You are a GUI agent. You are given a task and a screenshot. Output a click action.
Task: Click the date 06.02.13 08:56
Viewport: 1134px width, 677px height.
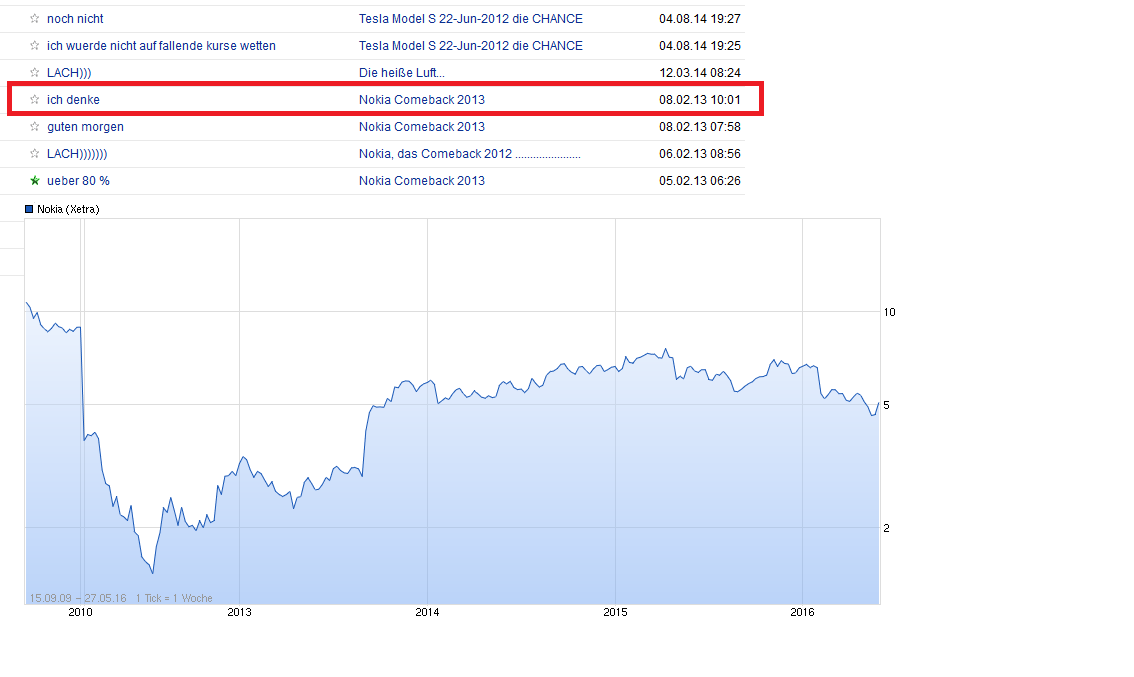699,153
